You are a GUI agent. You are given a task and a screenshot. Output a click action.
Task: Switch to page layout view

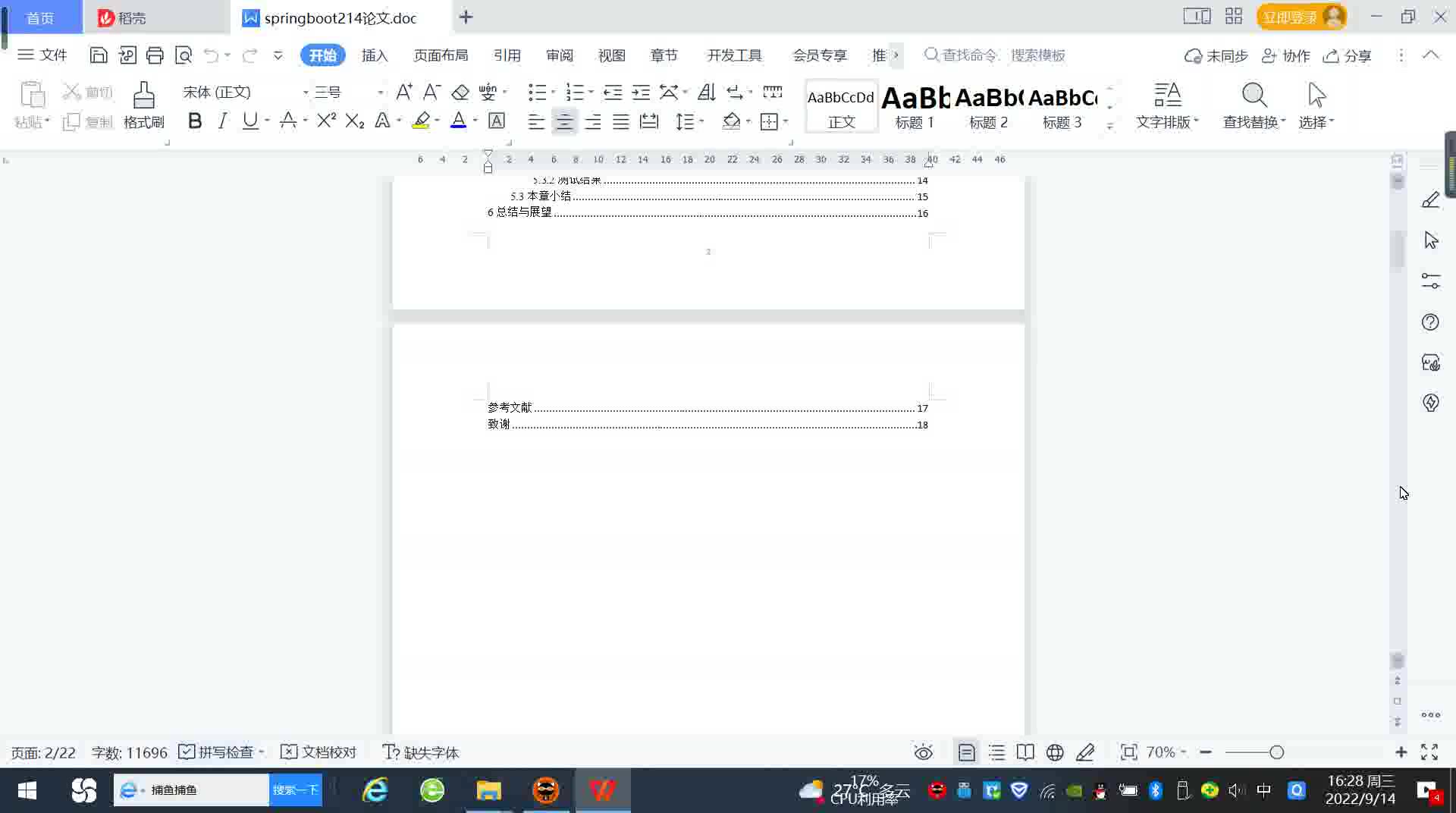(x=966, y=752)
